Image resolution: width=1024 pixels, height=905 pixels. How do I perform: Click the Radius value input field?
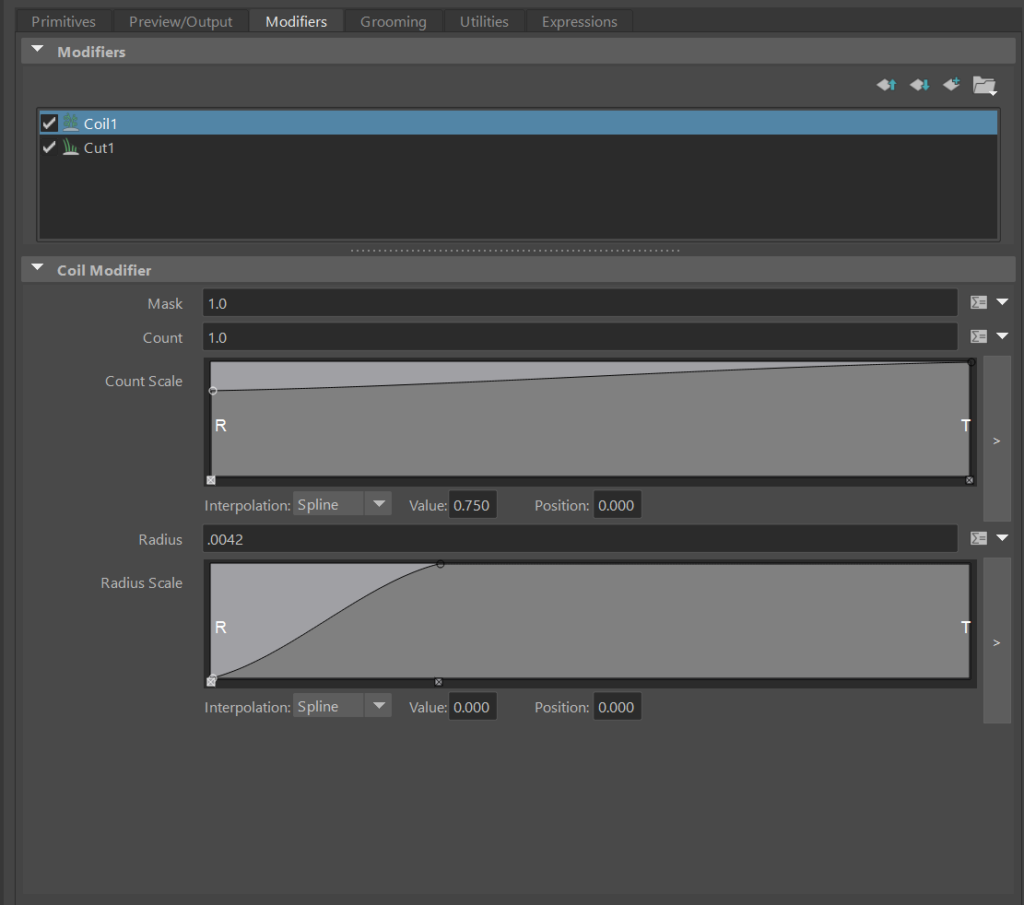[579, 539]
